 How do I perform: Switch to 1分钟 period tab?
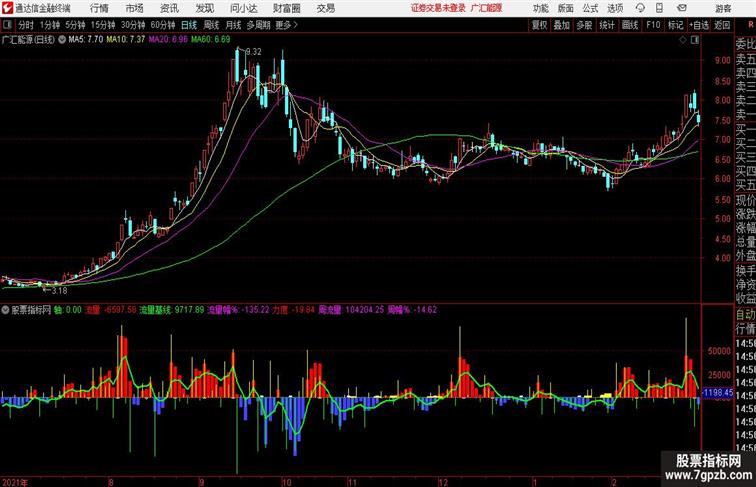coord(50,25)
